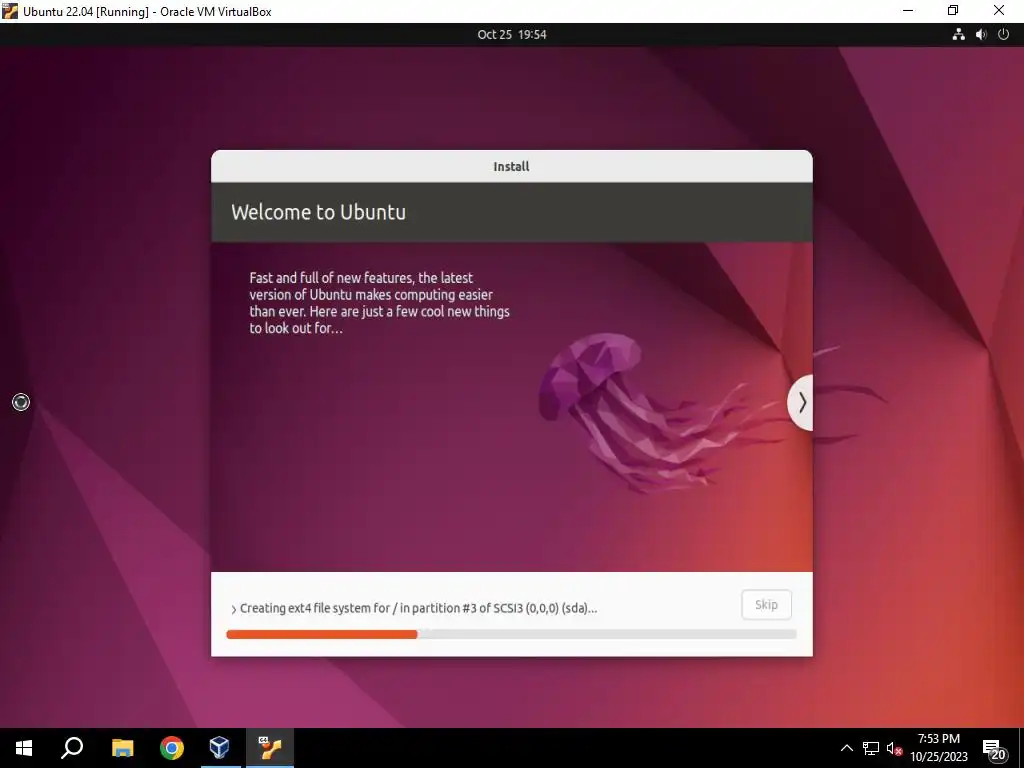Viewport: 1024px width, 768px height.
Task: Advance slideshow with the right arrow
Action: point(801,403)
